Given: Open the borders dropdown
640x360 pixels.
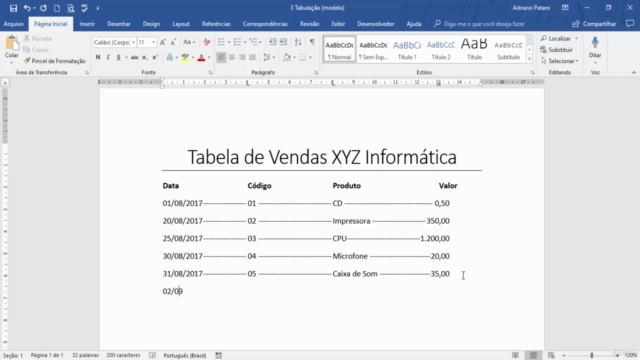Looking at the screenshot, I should point(311,57).
